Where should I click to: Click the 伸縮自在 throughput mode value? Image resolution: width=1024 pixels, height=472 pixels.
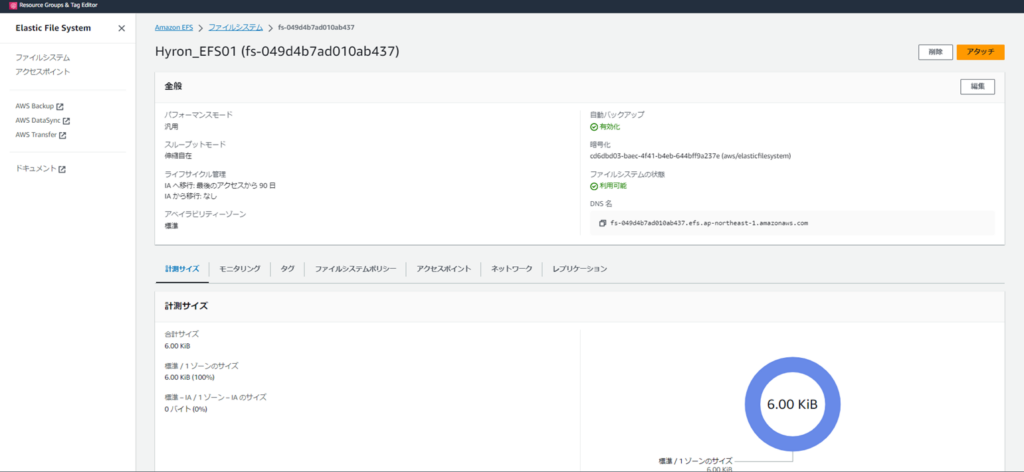click(178, 156)
